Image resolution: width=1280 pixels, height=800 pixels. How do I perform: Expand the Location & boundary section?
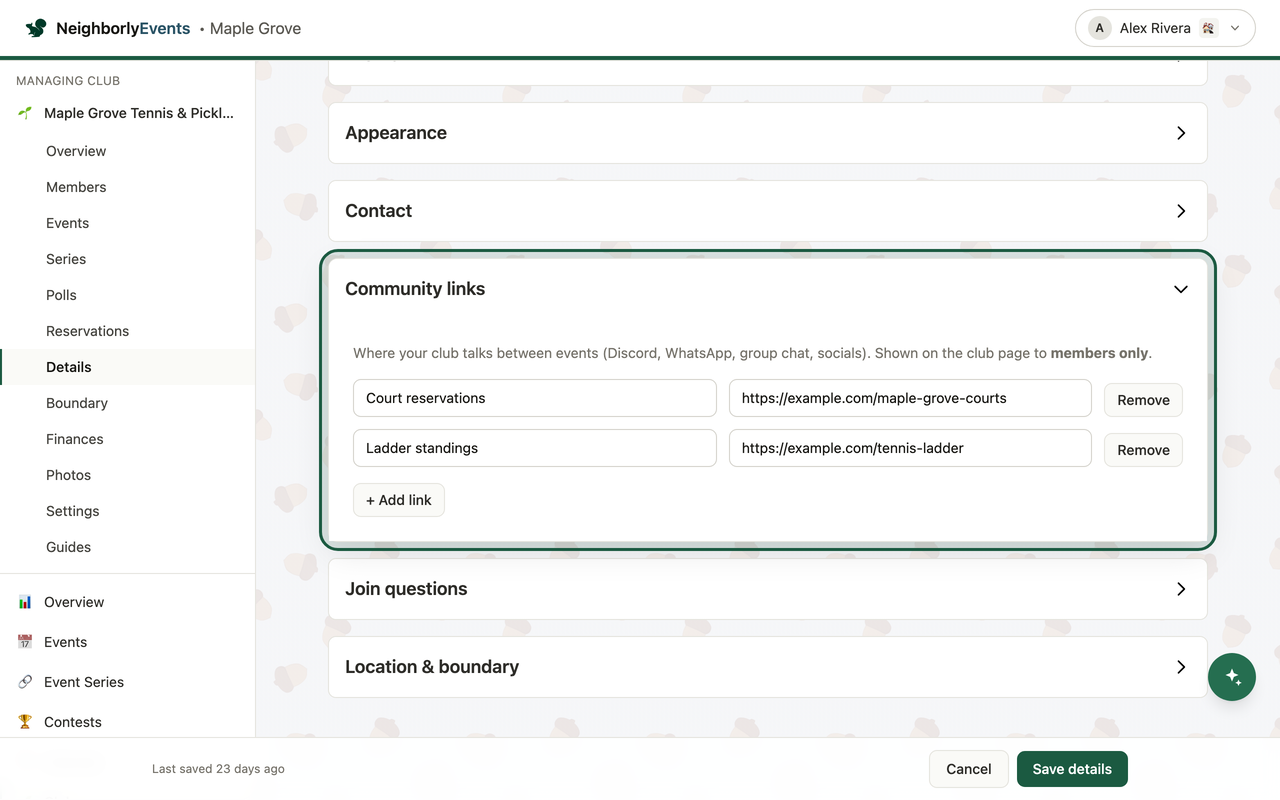coord(768,667)
